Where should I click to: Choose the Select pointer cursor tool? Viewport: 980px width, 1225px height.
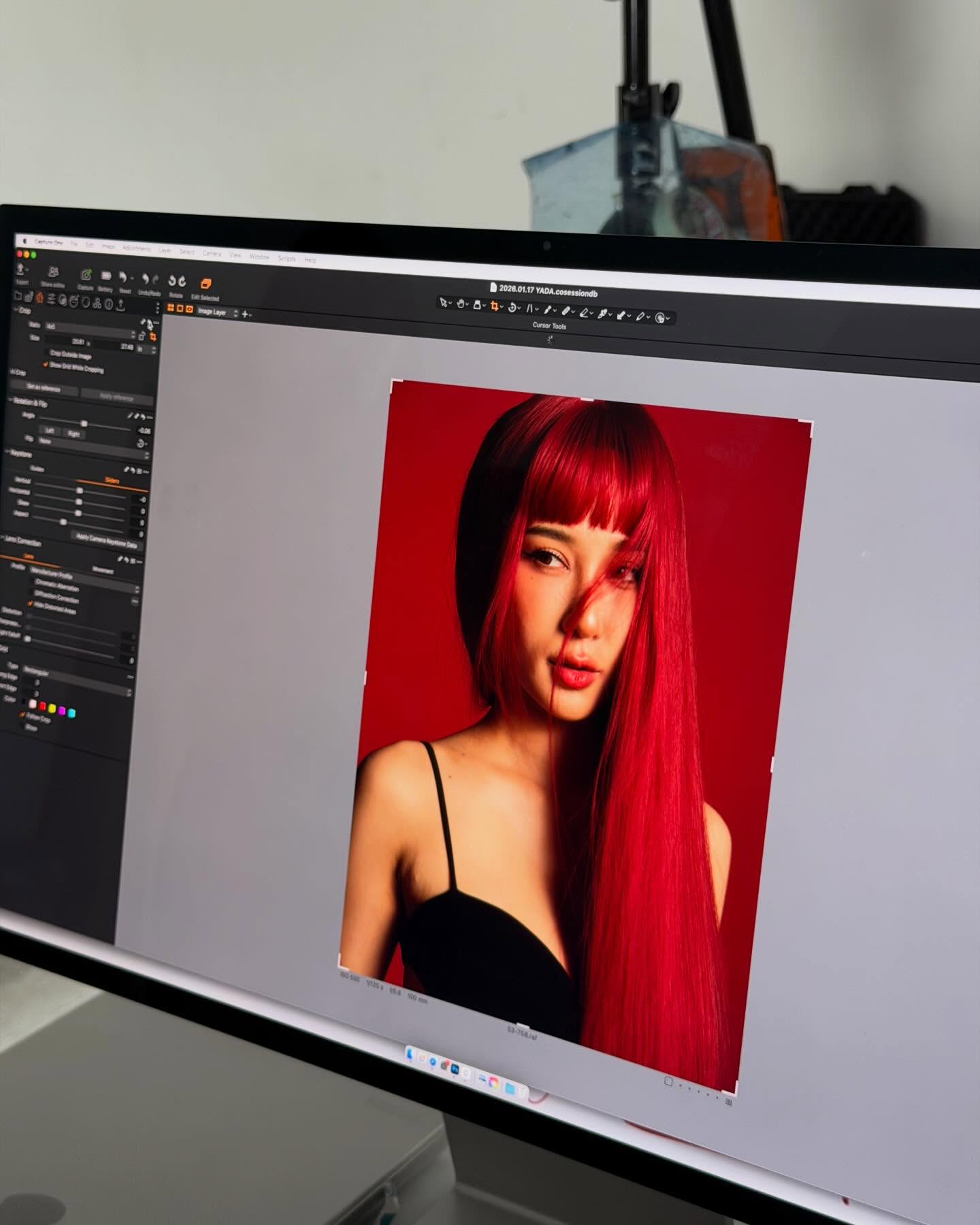coord(443,303)
